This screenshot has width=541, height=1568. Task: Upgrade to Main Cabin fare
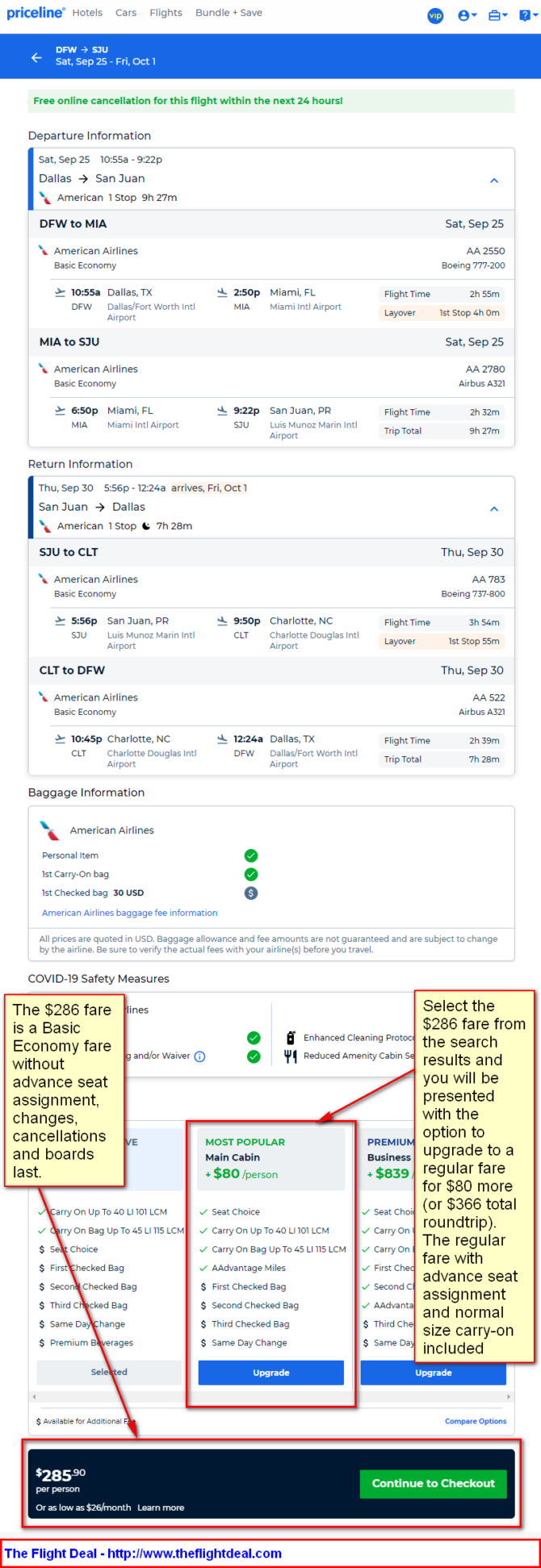coord(271,1372)
